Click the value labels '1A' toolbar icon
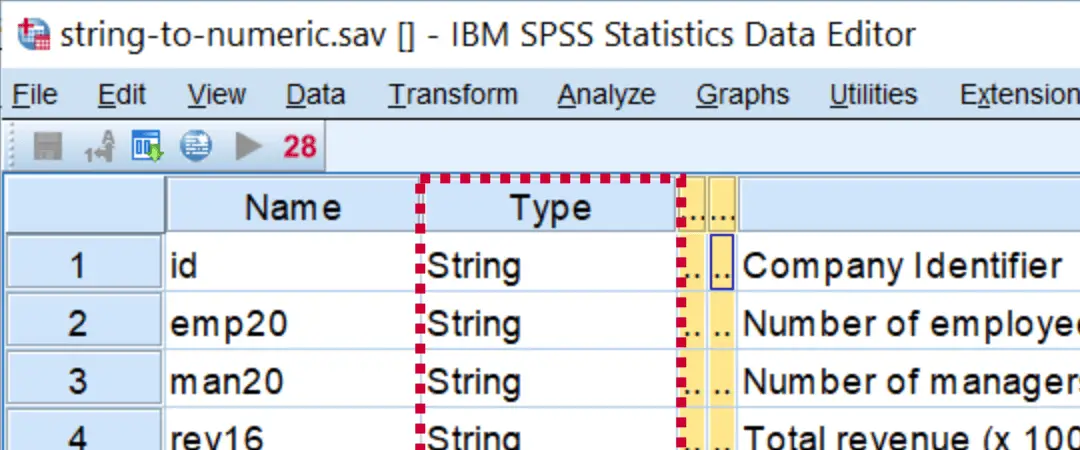 click(98, 148)
